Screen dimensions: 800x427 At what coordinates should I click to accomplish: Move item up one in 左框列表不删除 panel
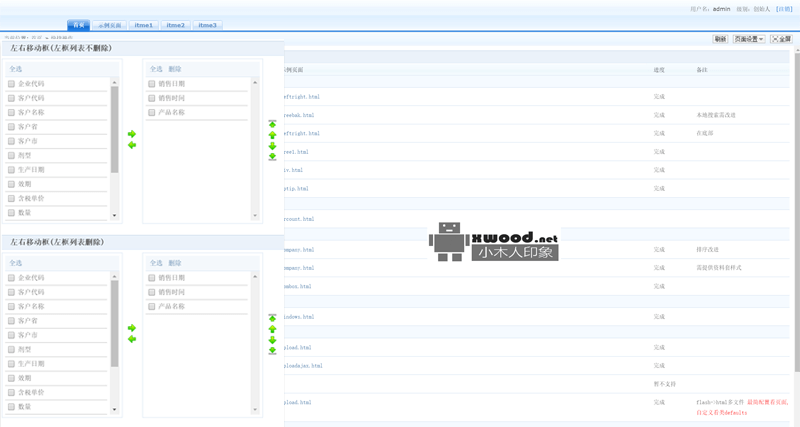pos(272,135)
